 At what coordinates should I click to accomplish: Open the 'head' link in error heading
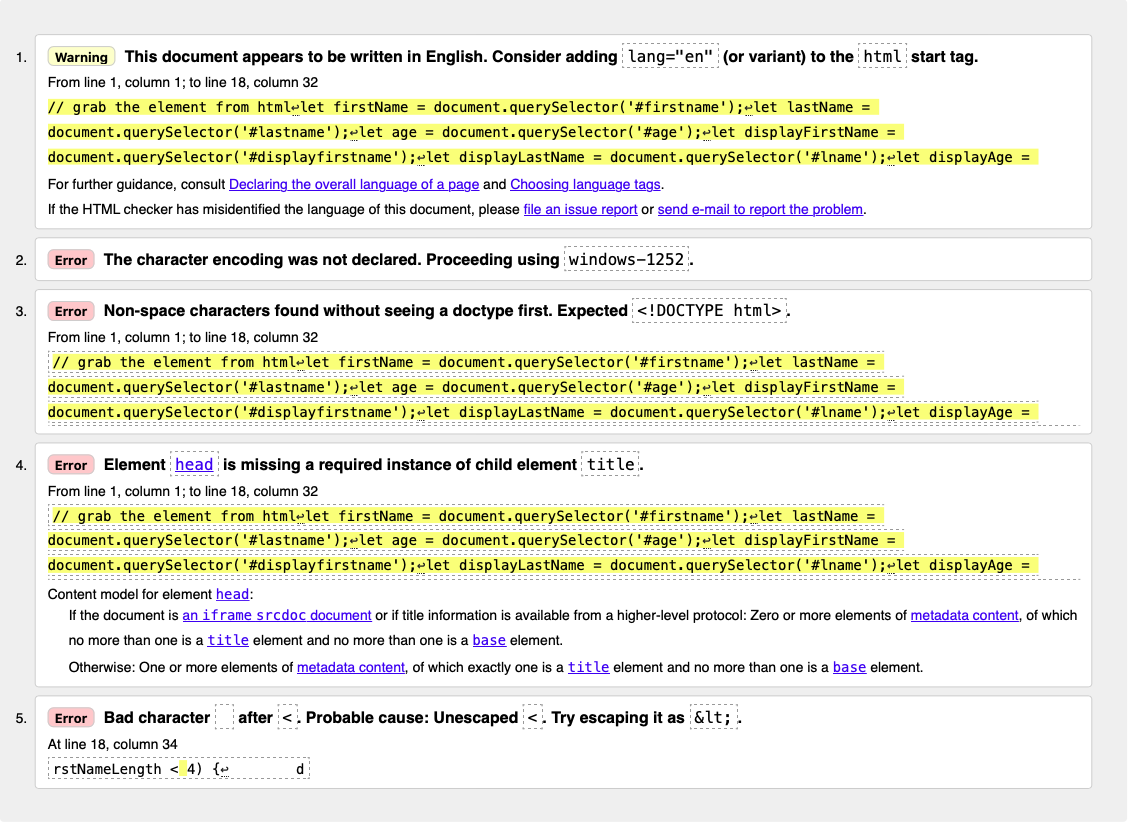click(x=193, y=464)
